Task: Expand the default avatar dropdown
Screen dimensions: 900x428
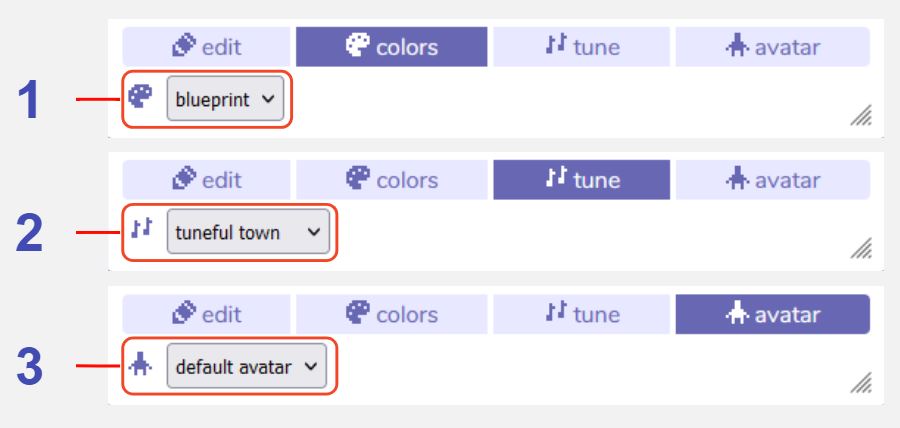Action: click(x=246, y=367)
